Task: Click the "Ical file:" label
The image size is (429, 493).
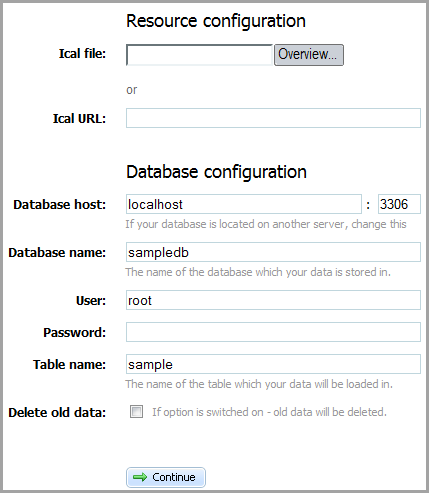Action: (82, 53)
